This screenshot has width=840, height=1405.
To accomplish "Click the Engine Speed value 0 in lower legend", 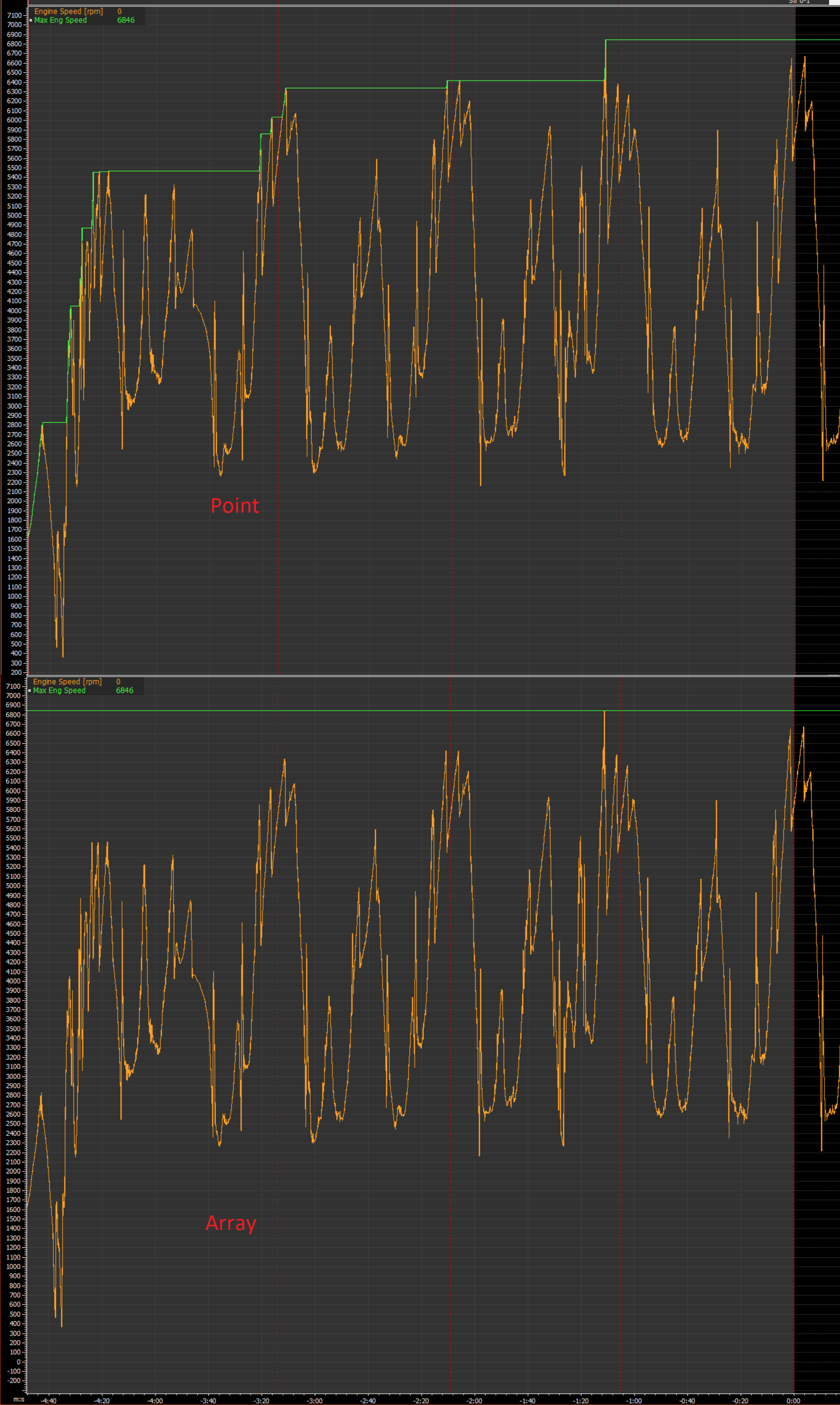I will point(118,682).
